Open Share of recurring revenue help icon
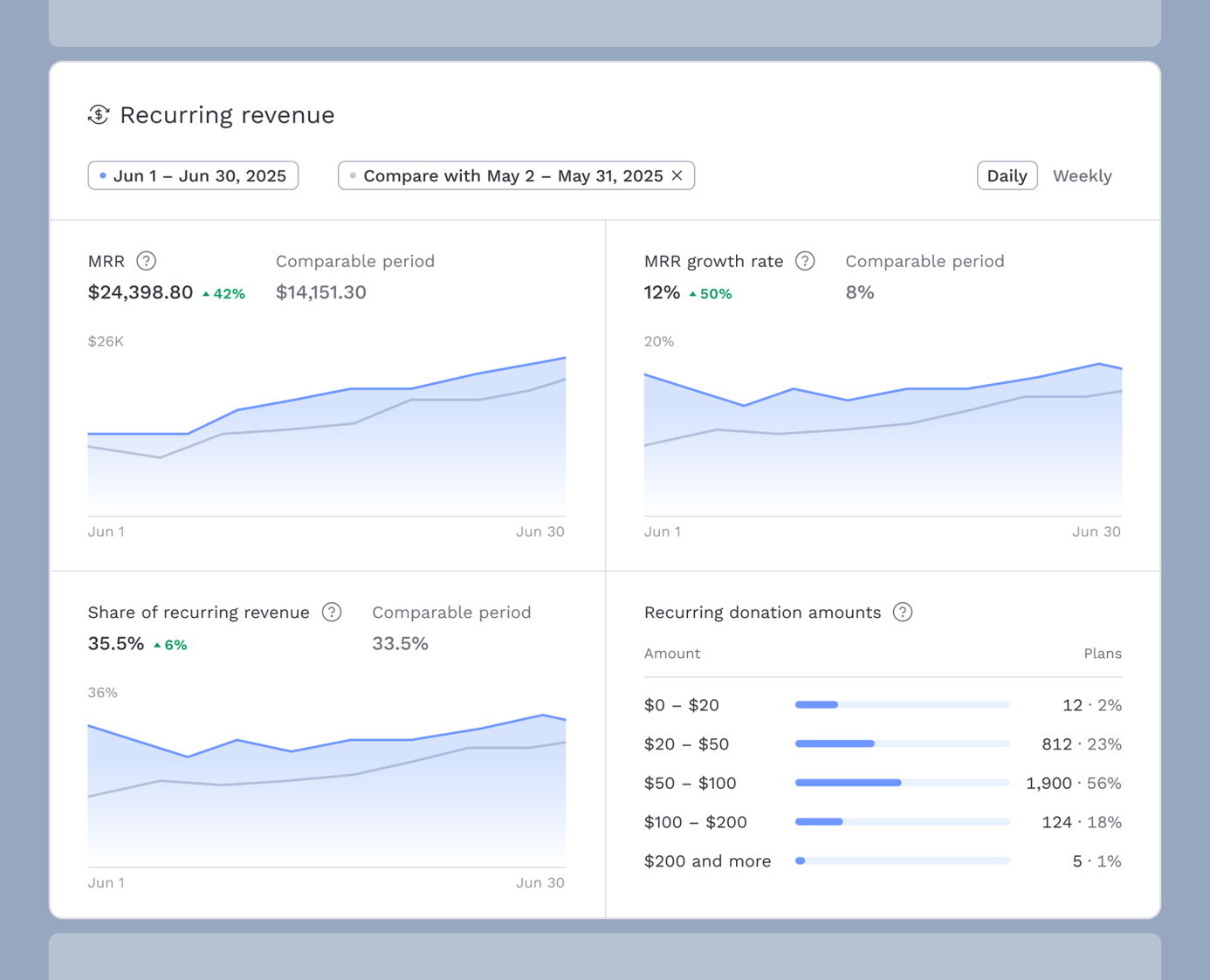This screenshot has height=980, width=1210. pos(332,612)
